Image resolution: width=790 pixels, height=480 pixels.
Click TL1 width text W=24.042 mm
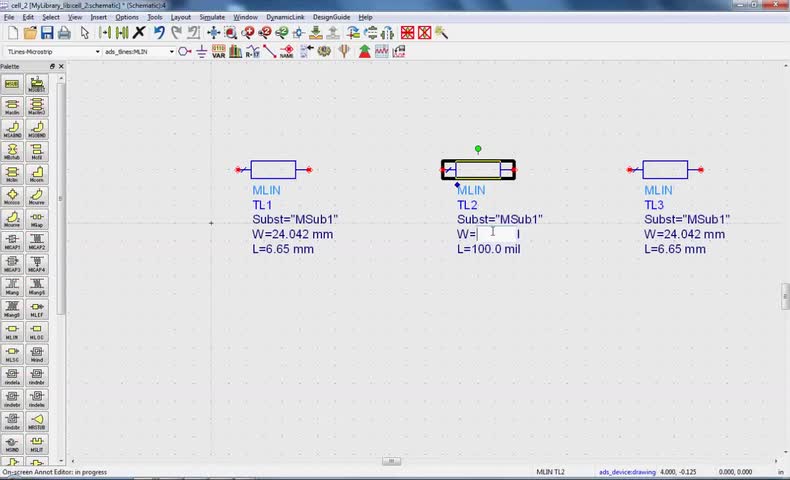[x=292, y=234]
